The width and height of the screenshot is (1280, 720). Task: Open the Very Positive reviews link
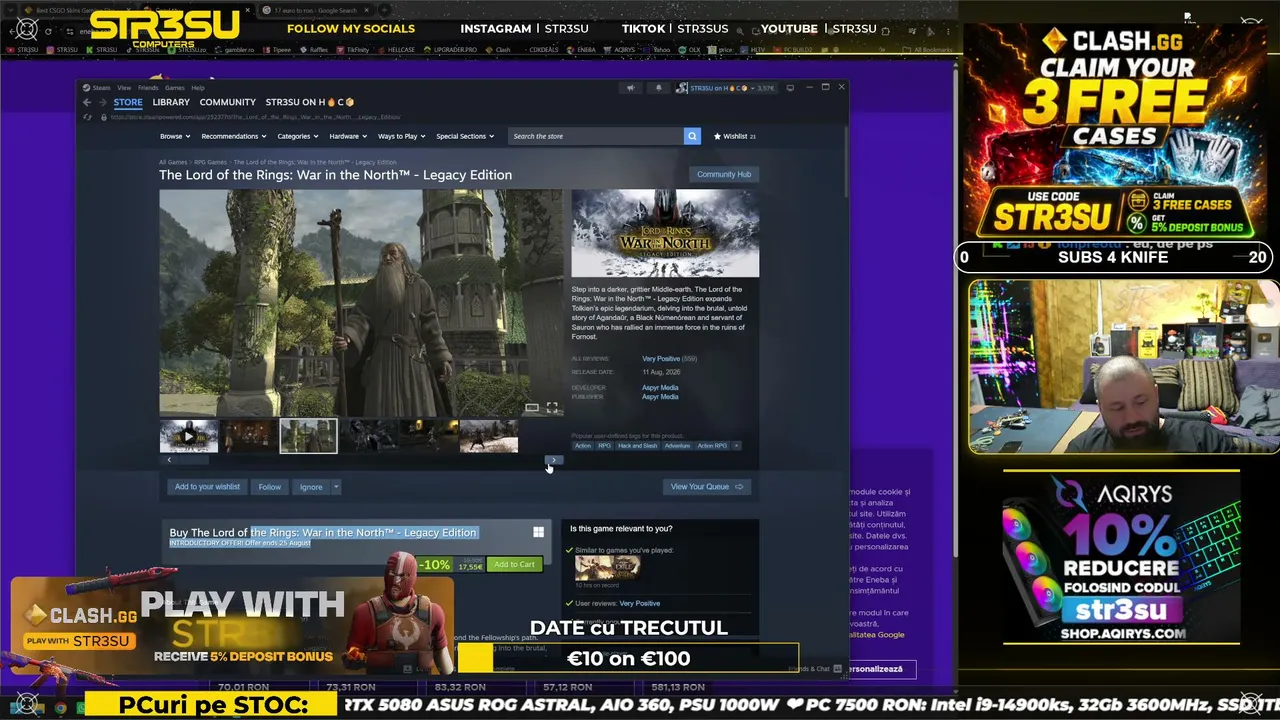[x=661, y=359]
